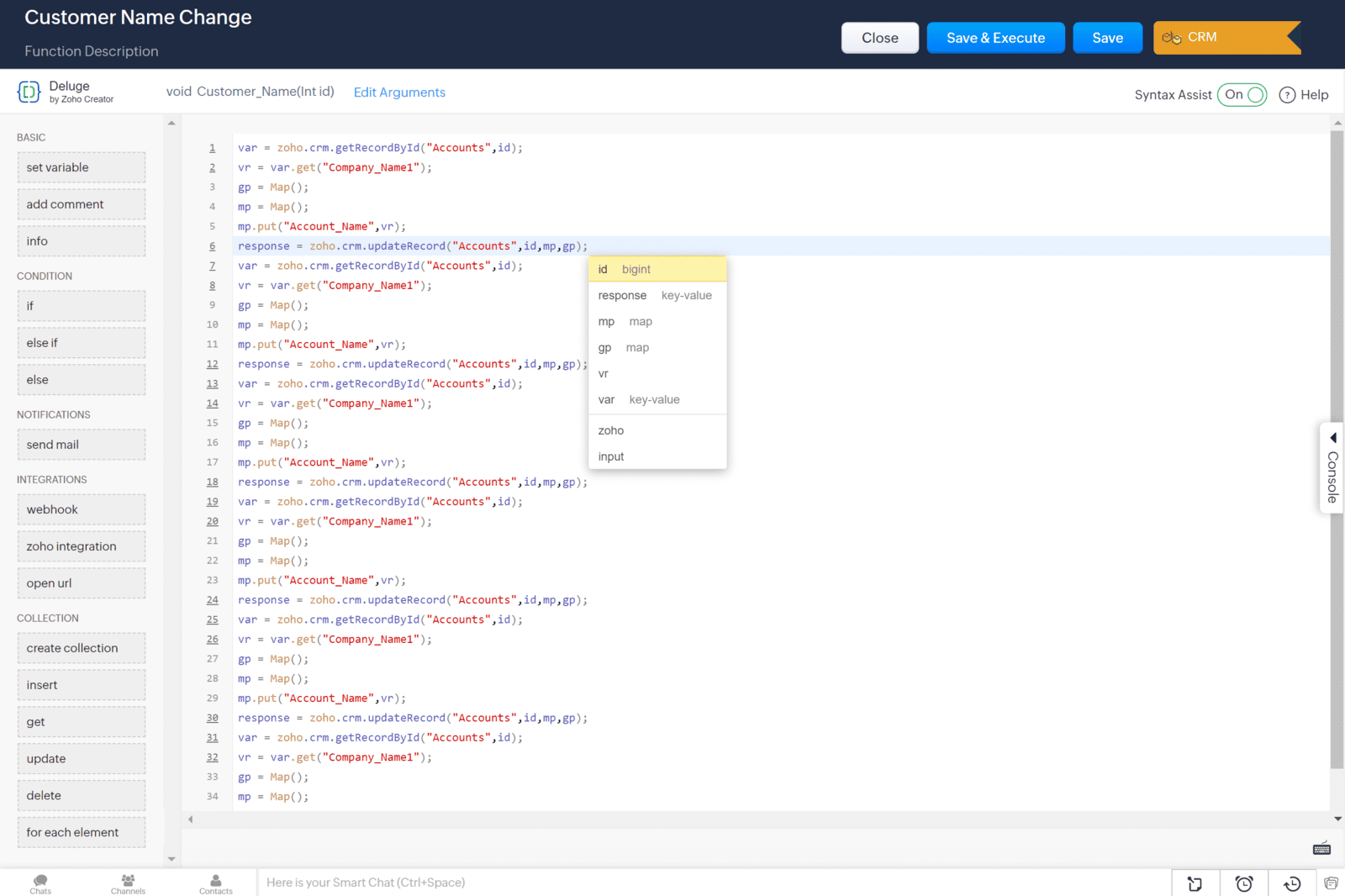Select 'input' in autocomplete list
The height and width of the screenshot is (896, 1345).
(657, 456)
